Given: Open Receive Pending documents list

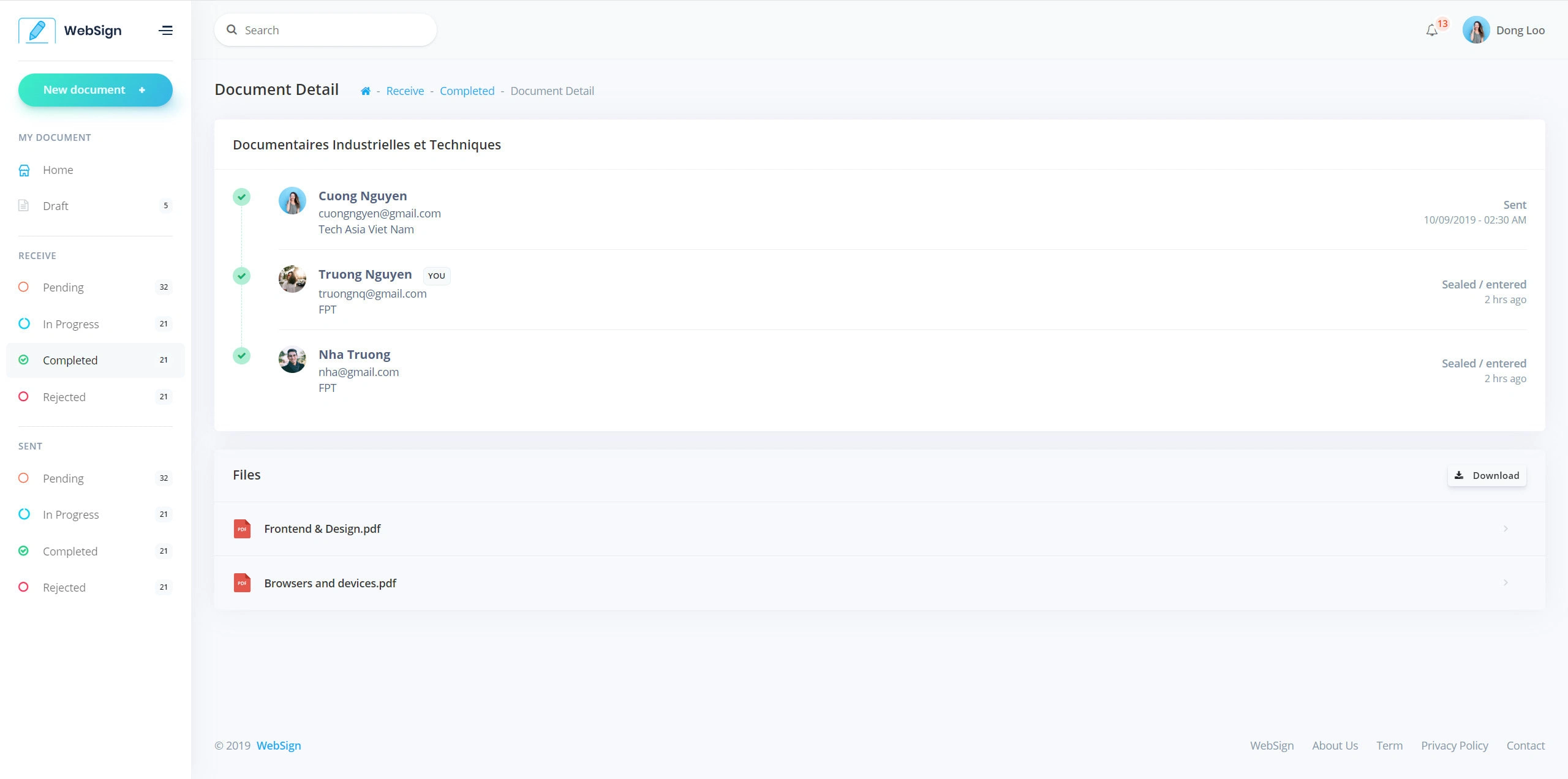Looking at the screenshot, I should [x=63, y=287].
